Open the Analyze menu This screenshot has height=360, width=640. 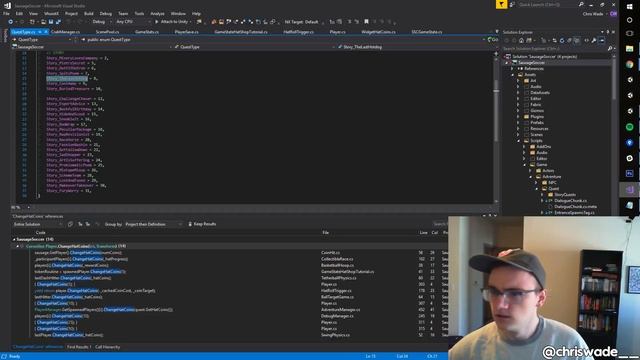click(157, 13)
